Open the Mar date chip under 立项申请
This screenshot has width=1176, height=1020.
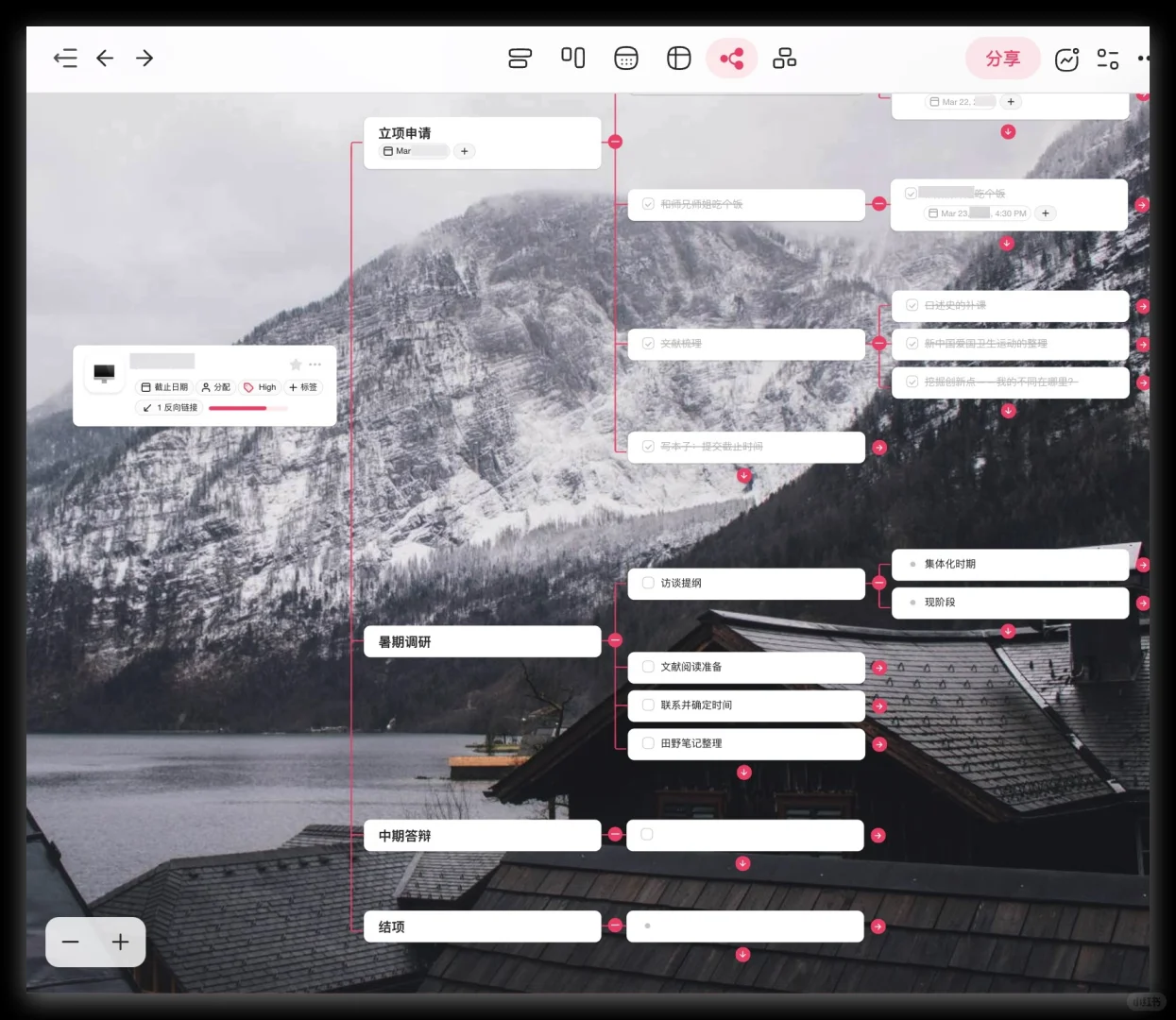click(414, 151)
